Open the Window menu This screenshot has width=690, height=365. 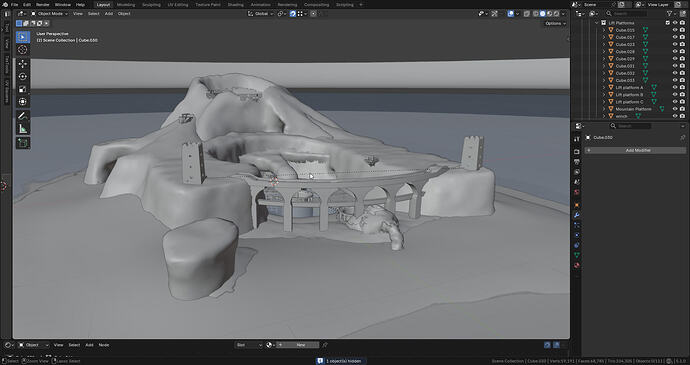(63, 4)
